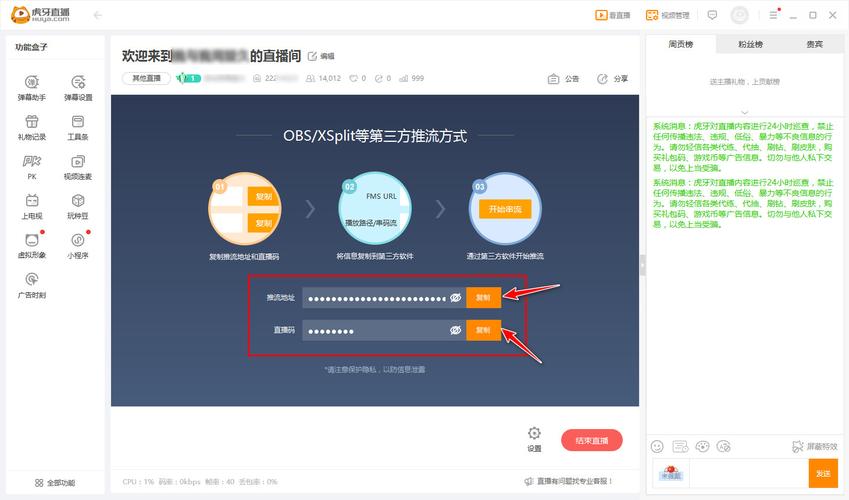Click the viewer count 14,012

click(x=323, y=79)
